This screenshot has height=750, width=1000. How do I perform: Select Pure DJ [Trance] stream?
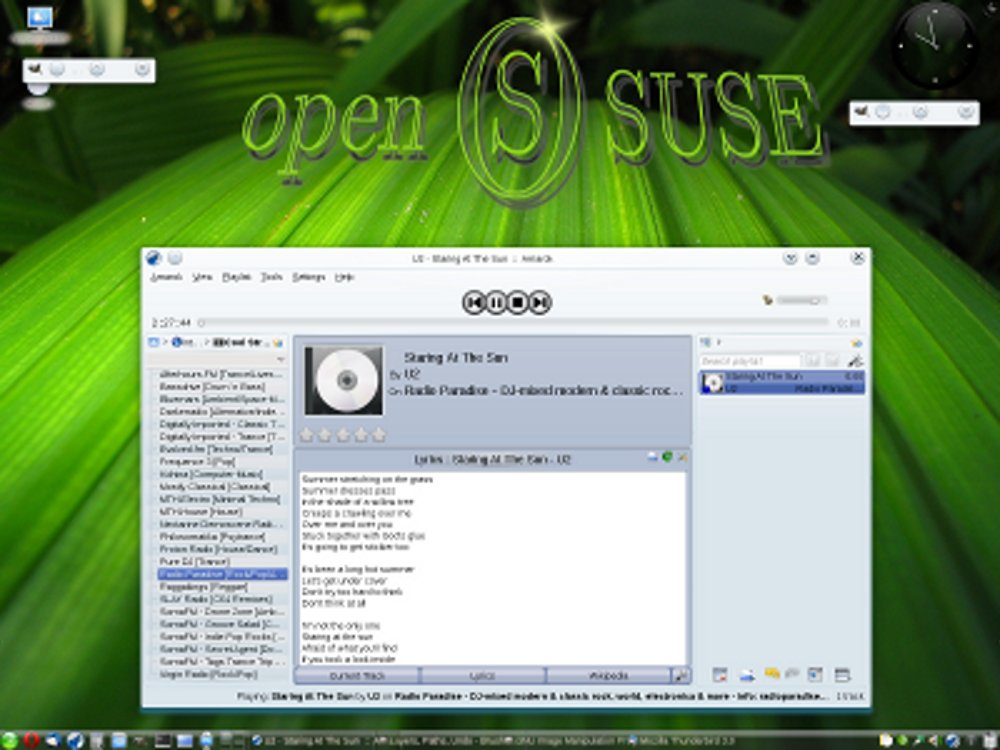(x=194, y=561)
